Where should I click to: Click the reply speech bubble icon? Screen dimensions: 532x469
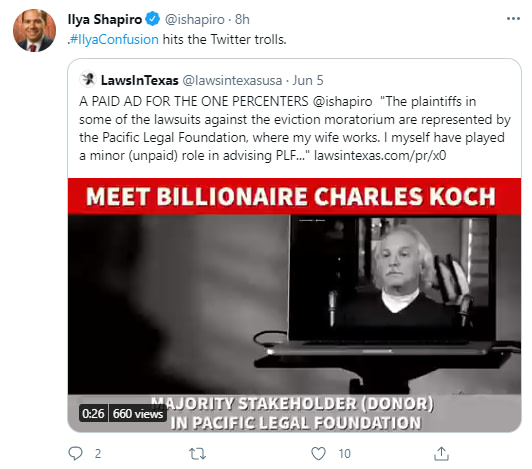(x=75, y=453)
